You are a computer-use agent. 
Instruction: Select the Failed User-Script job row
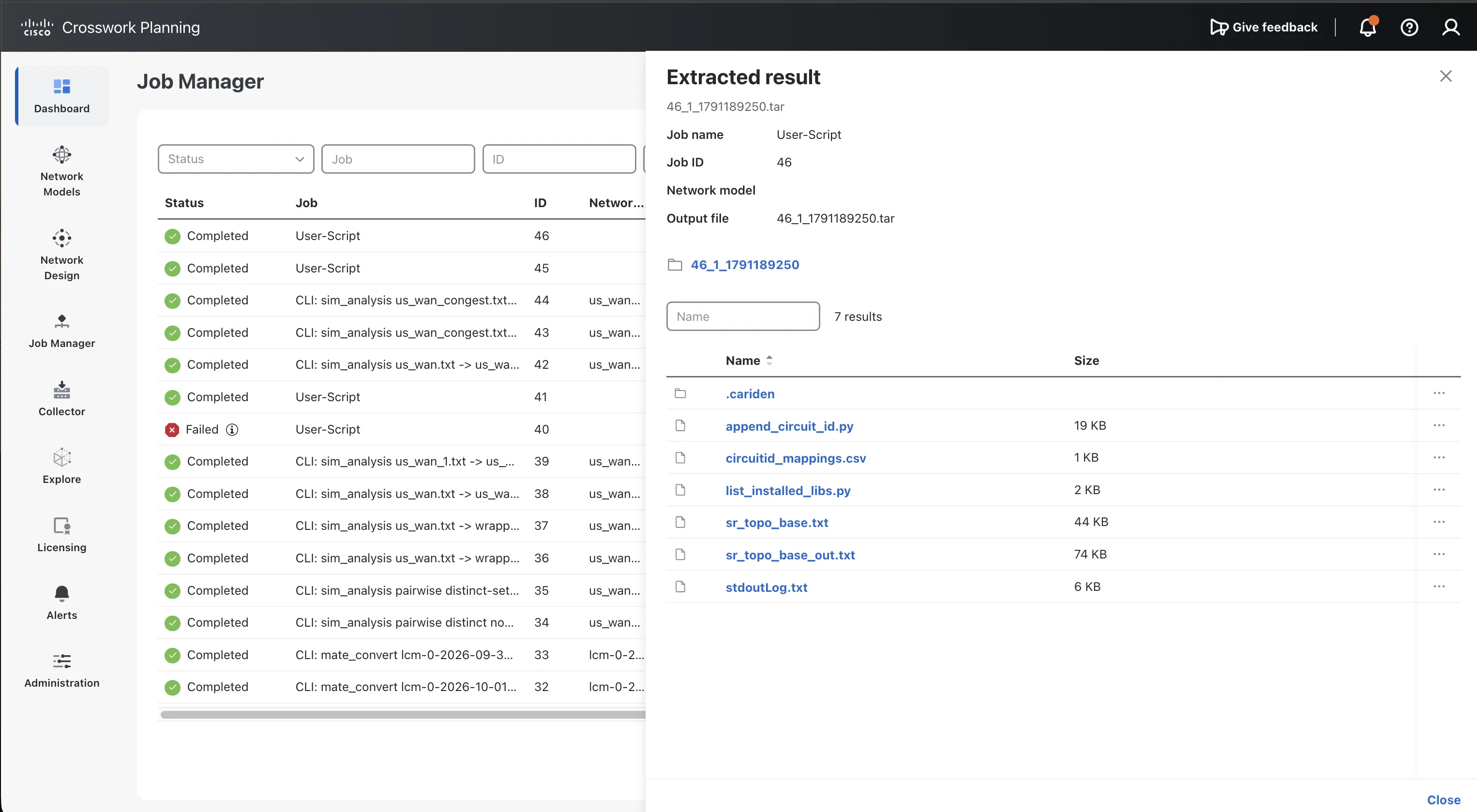(401, 430)
